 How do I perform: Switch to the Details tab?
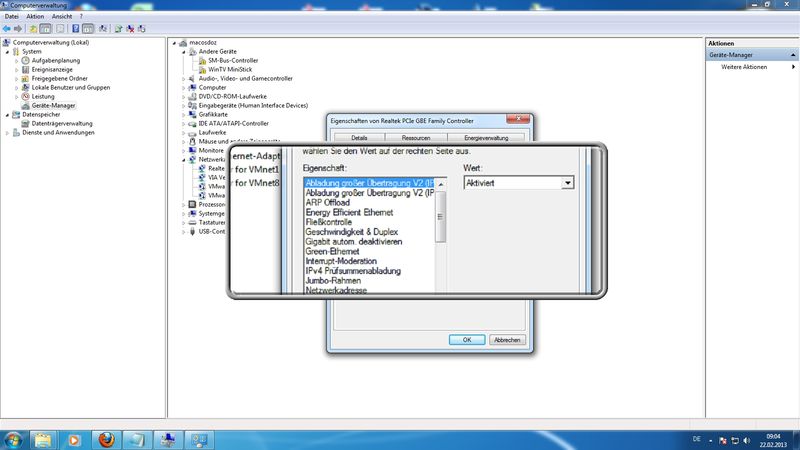click(x=359, y=138)
